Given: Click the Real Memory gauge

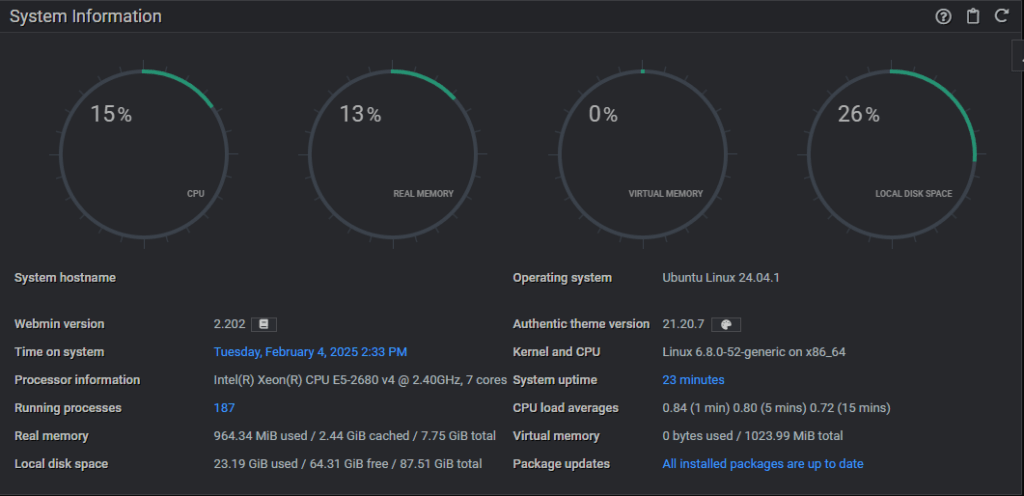Looking at the screenshot, I should (393, 155).
